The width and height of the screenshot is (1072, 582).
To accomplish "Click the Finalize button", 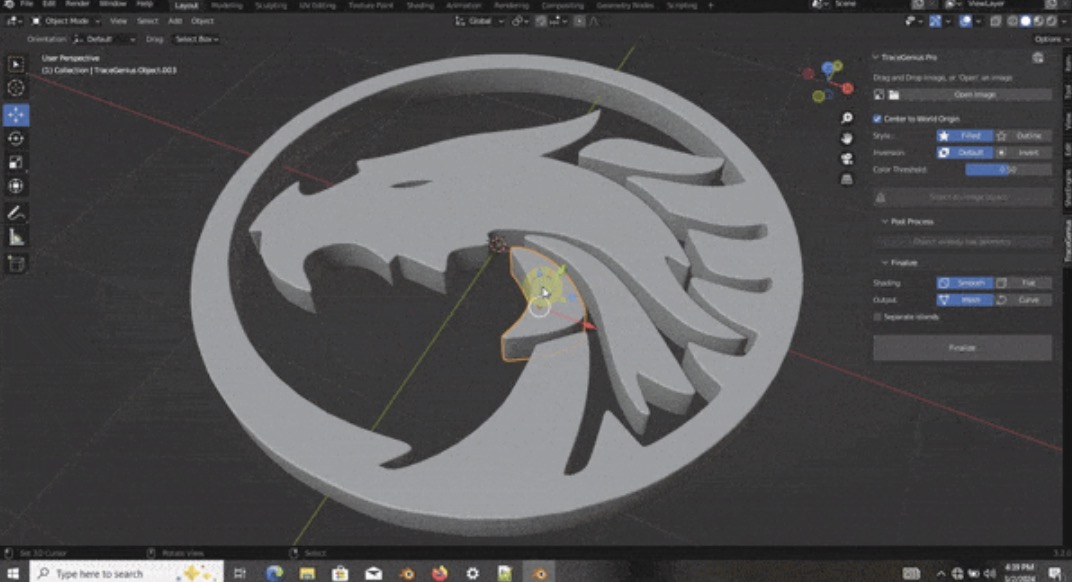I will [962, 348].
